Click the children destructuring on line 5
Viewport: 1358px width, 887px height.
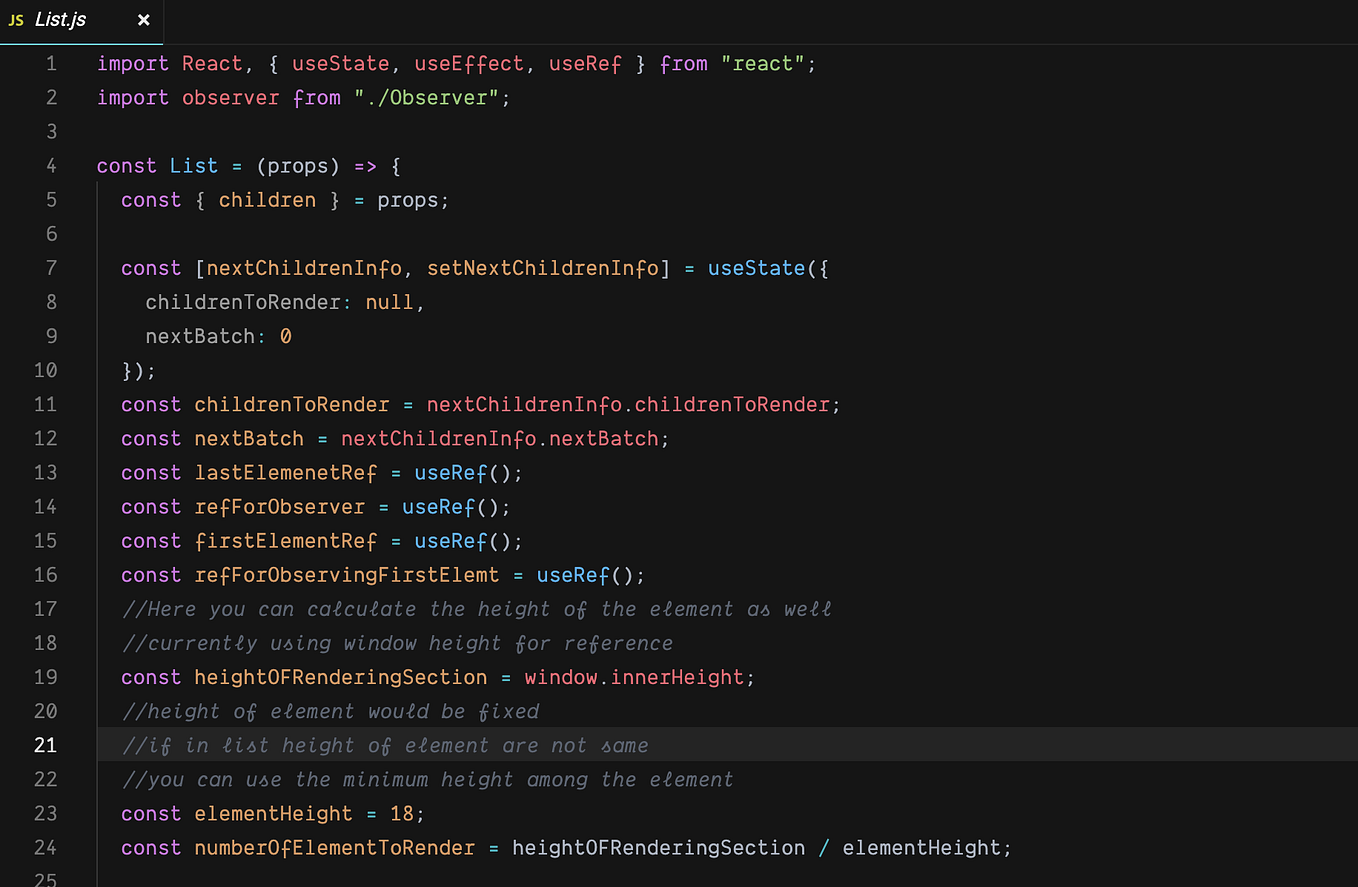267,199
